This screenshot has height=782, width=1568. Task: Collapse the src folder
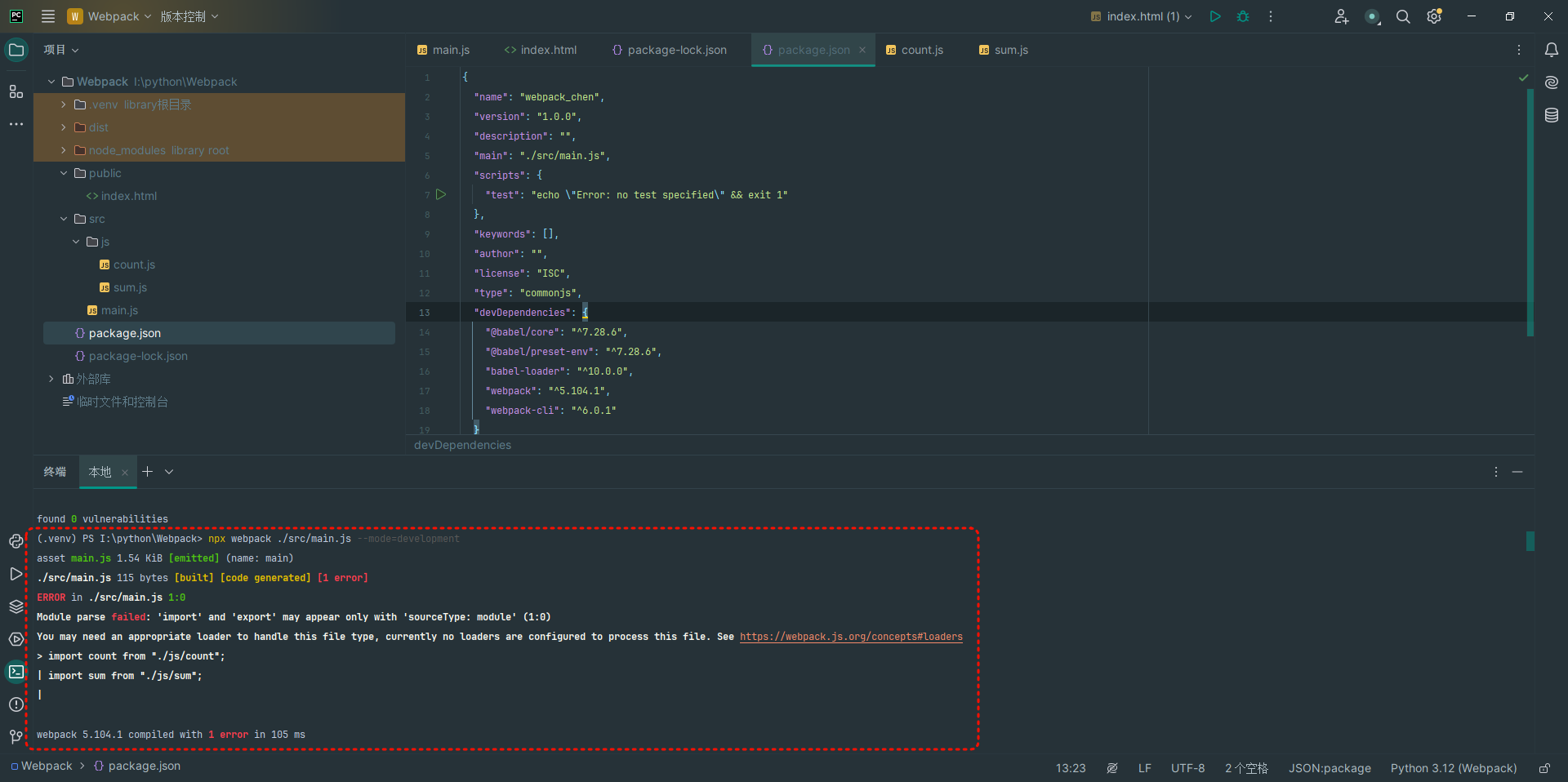[64, 219]
